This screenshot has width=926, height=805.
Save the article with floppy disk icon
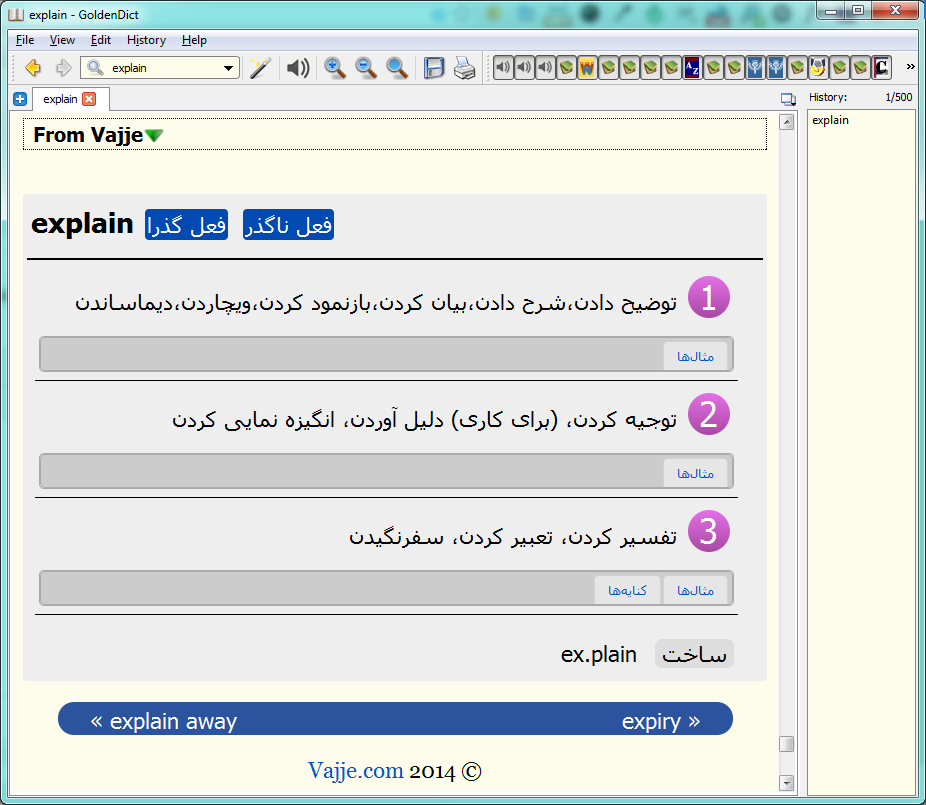tap(434, 68)
